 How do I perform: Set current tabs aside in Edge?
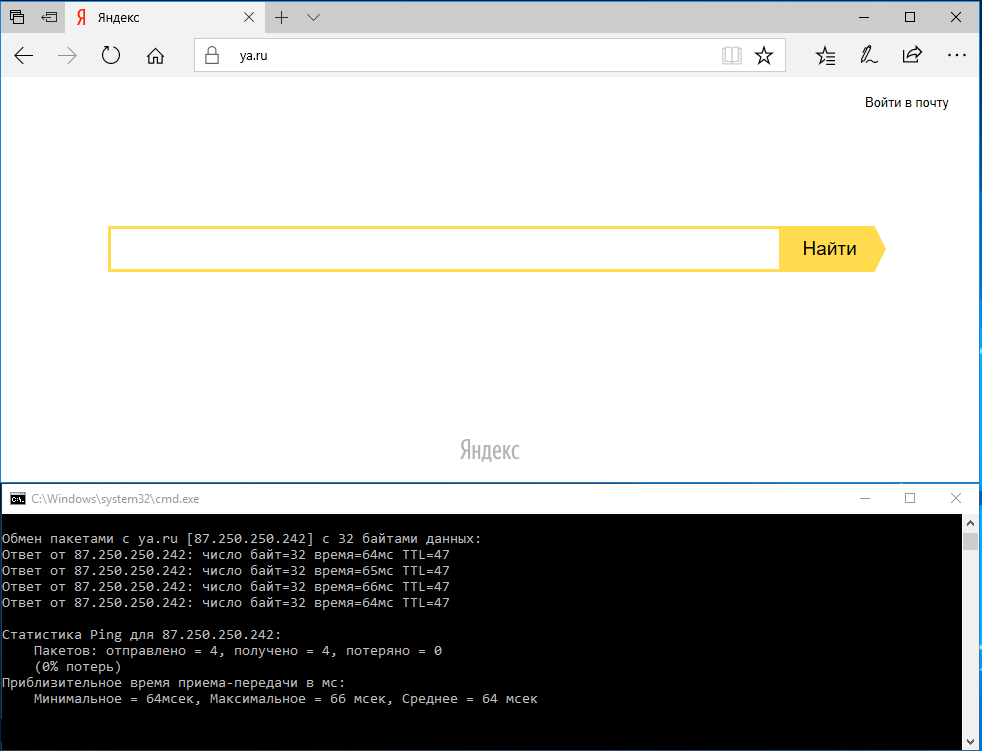pos(49,18)
